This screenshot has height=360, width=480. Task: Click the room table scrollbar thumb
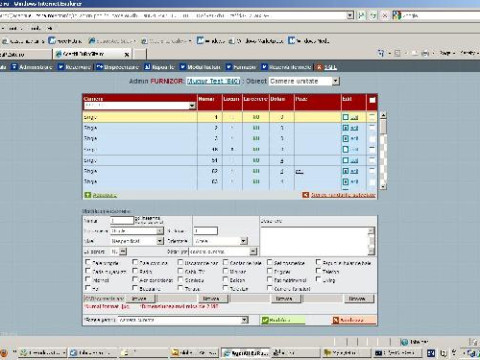[x=383, y=127]
